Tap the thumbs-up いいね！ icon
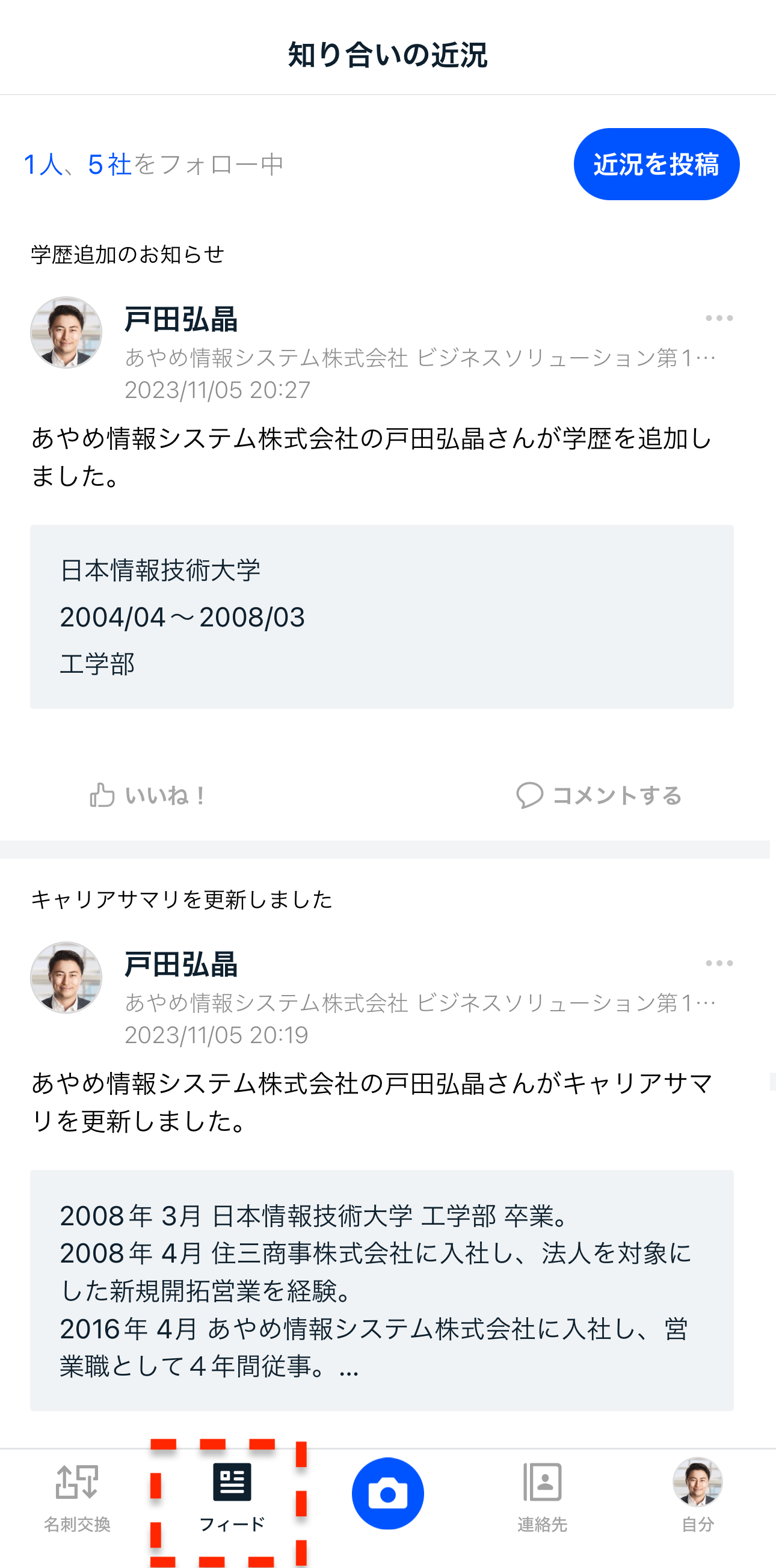 click(x=102, y=795)
